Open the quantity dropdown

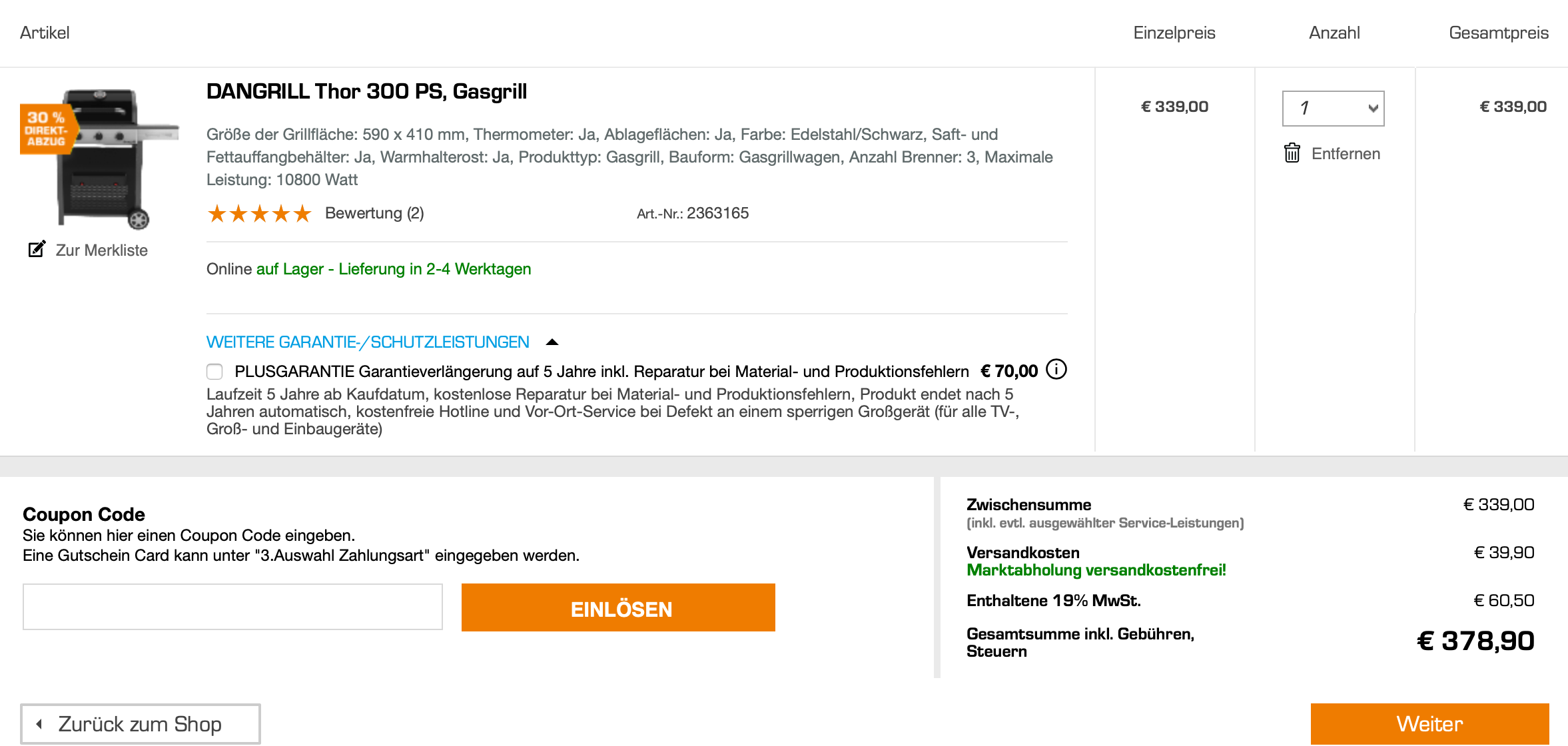click(1333, 108)
